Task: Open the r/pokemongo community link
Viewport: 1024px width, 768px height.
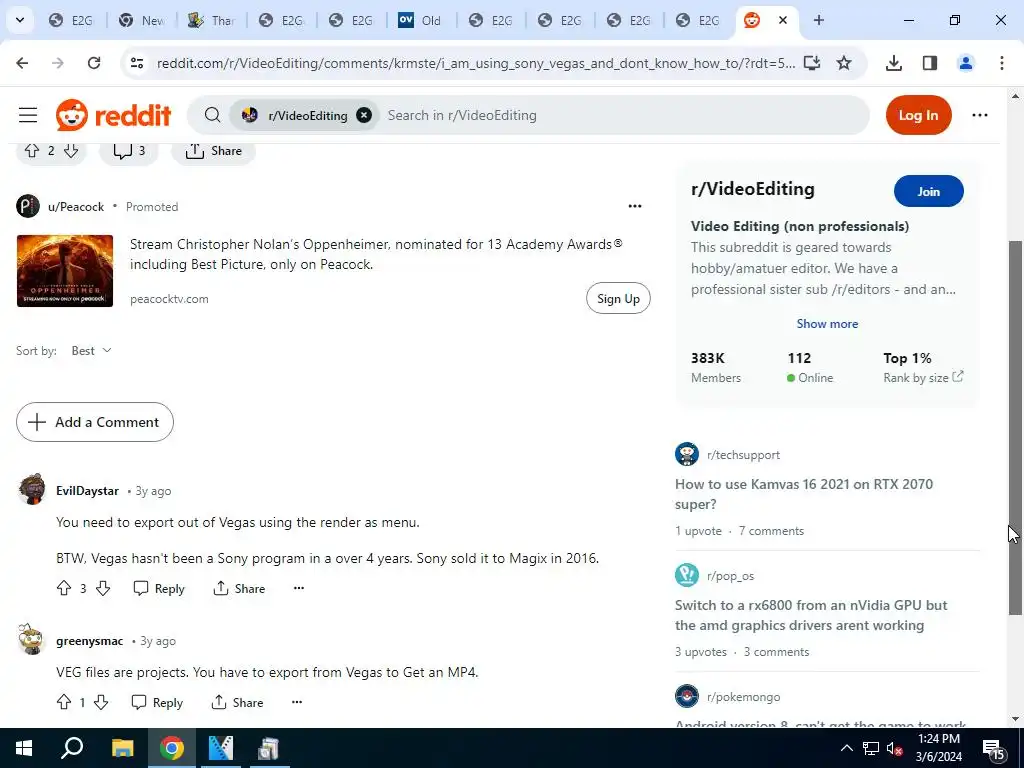Action: pos(743,697)
